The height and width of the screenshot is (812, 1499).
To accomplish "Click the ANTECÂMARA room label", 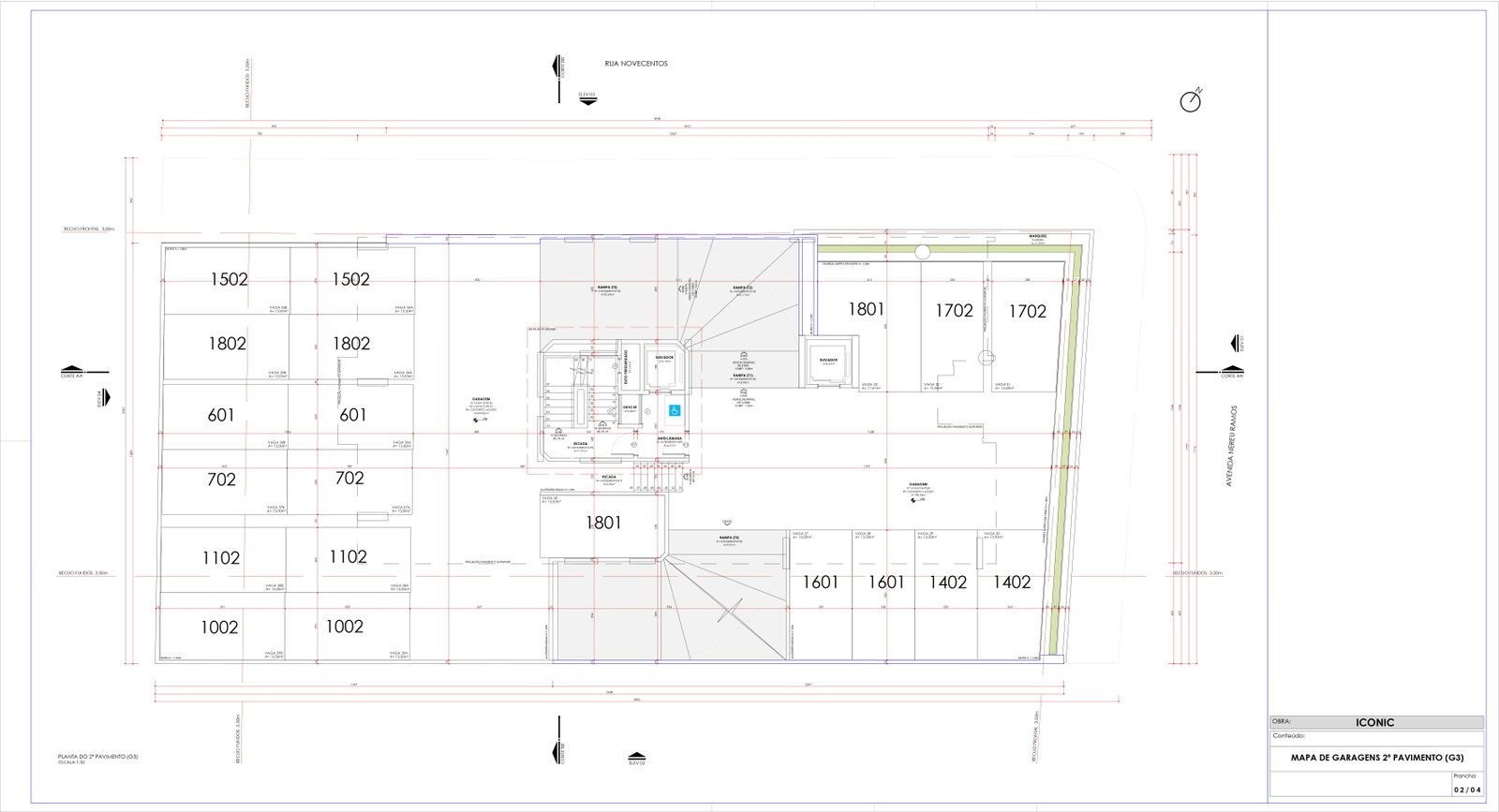I will tap(669, 437).
